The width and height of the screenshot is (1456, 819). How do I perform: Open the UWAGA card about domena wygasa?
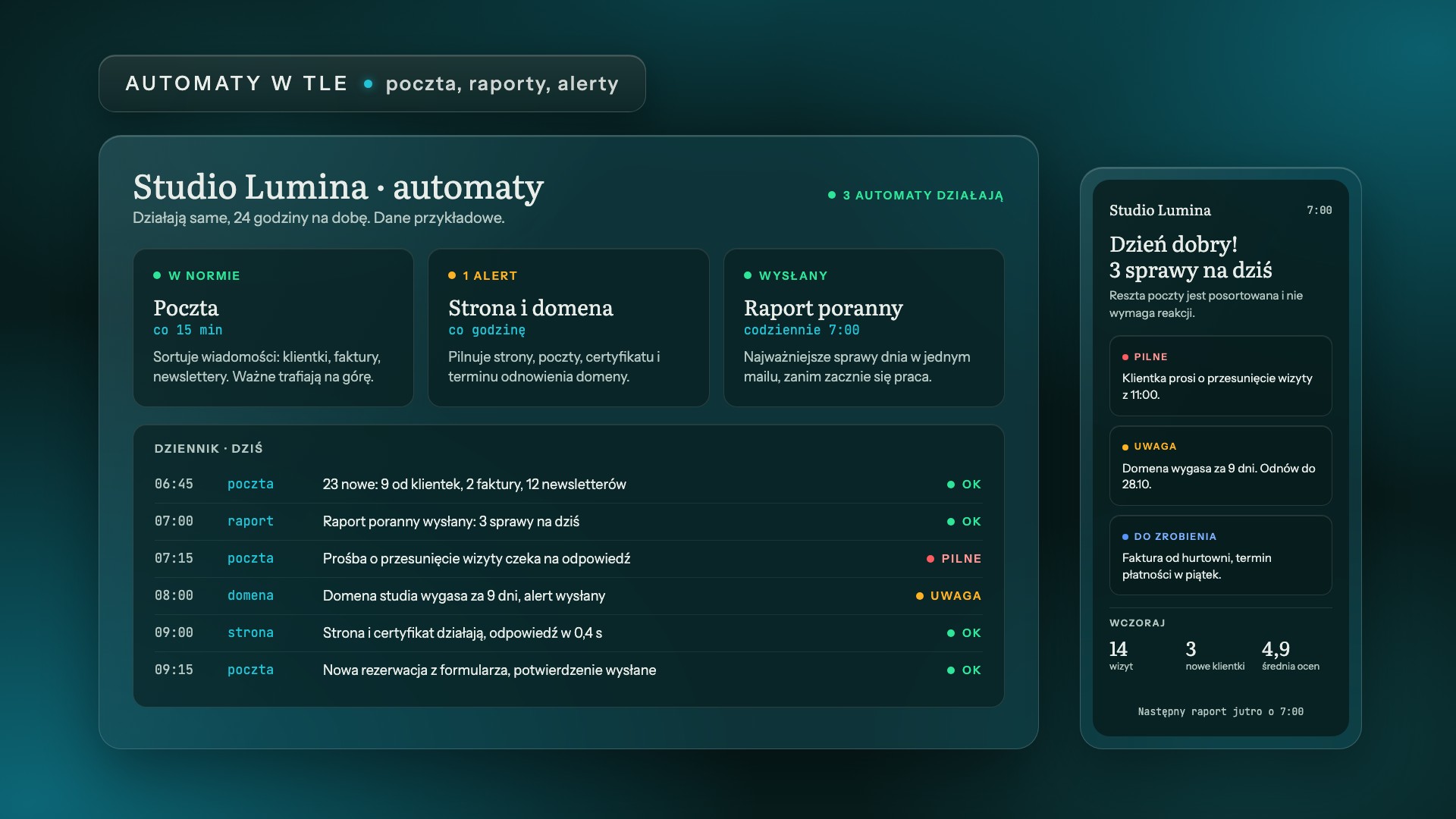(x=1220, y=466)
